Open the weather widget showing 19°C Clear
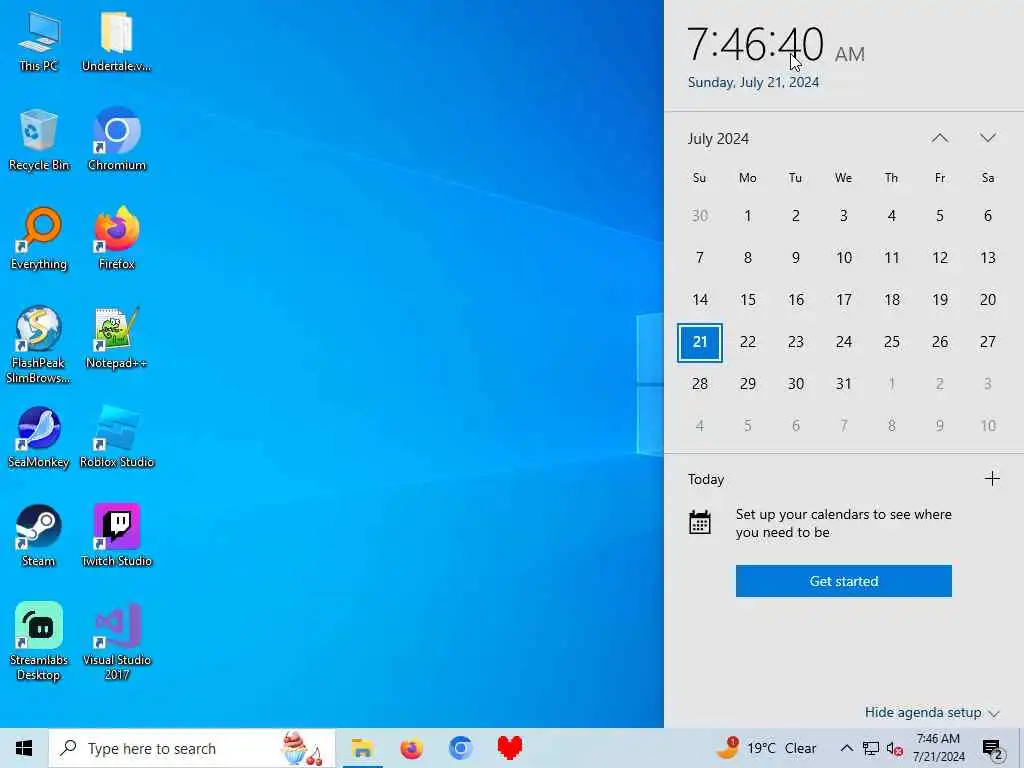 point(767,748)
